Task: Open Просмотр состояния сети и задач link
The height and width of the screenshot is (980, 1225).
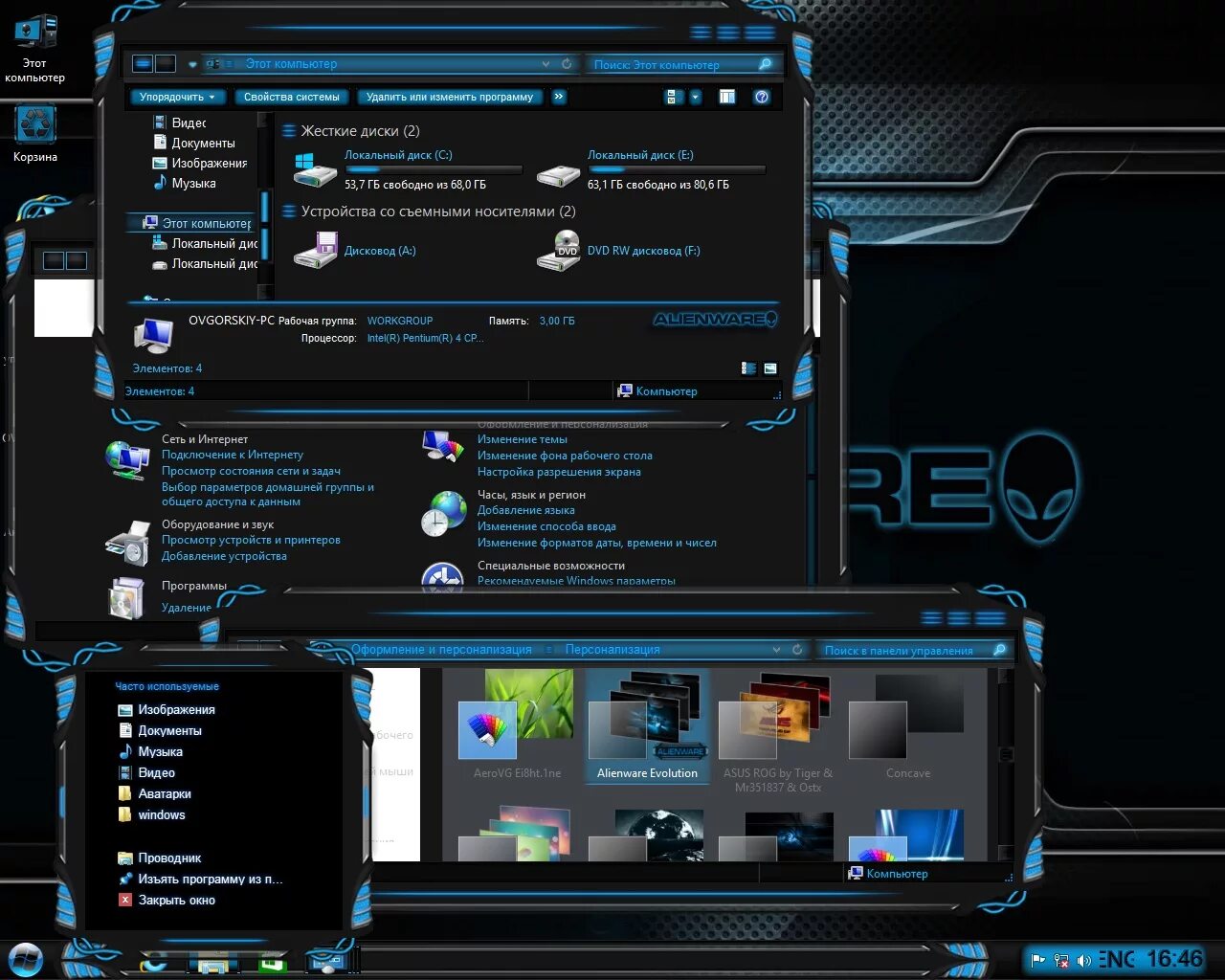Action: [251, 471]
